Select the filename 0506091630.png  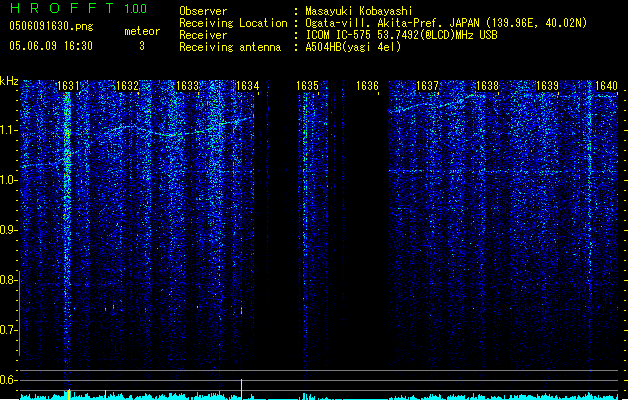click(51, 26)
